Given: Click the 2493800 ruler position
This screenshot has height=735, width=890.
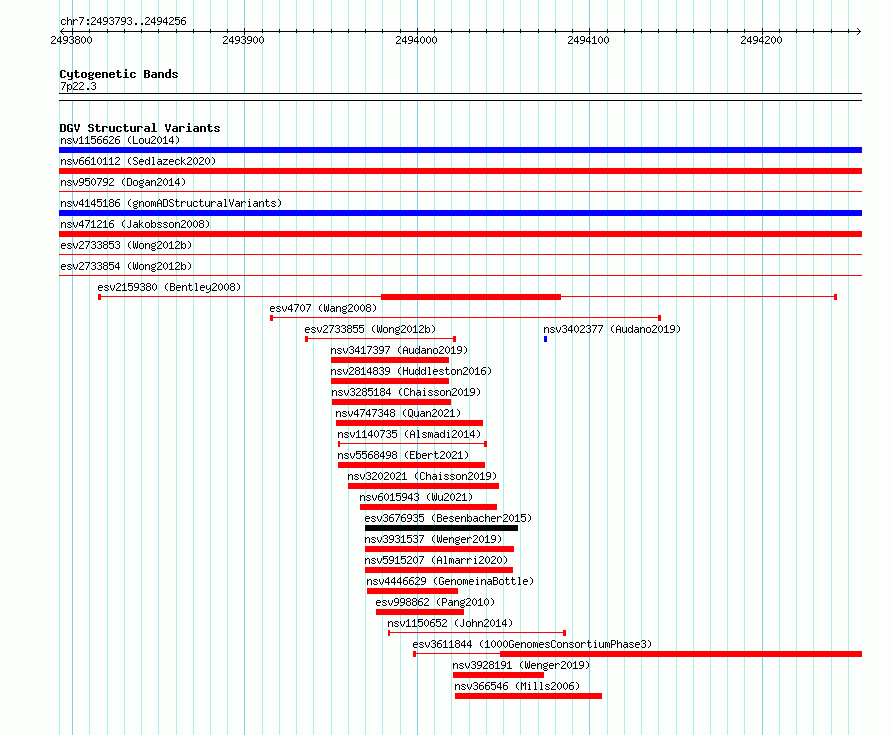Looking at the screenshot, I should (x=72, y=40).
